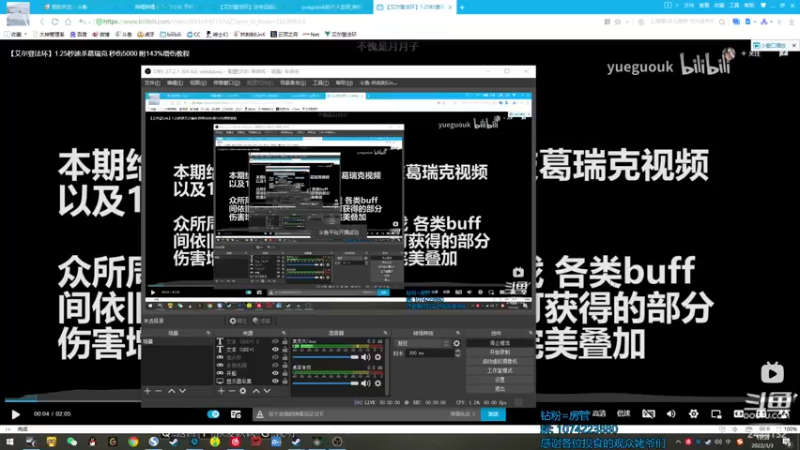Click the 麦克风/Aux volume slider
This screenshot has width=800, height=450.
click(x=326, y=357)
